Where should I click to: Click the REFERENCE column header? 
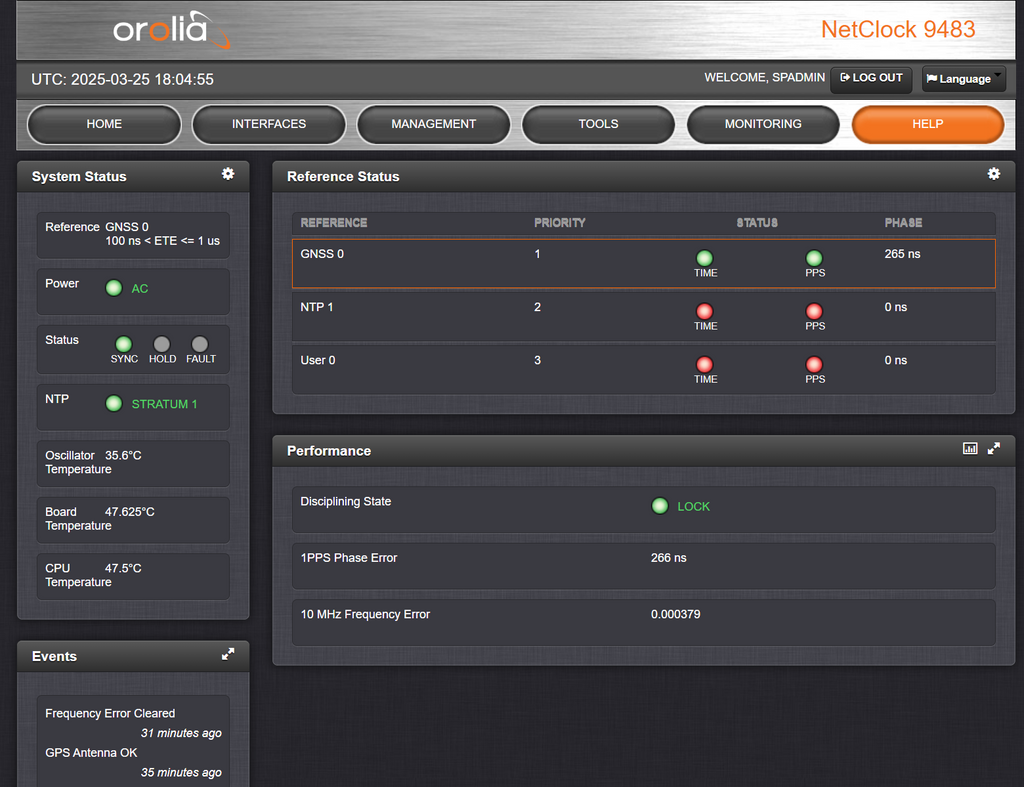(334, 223)
